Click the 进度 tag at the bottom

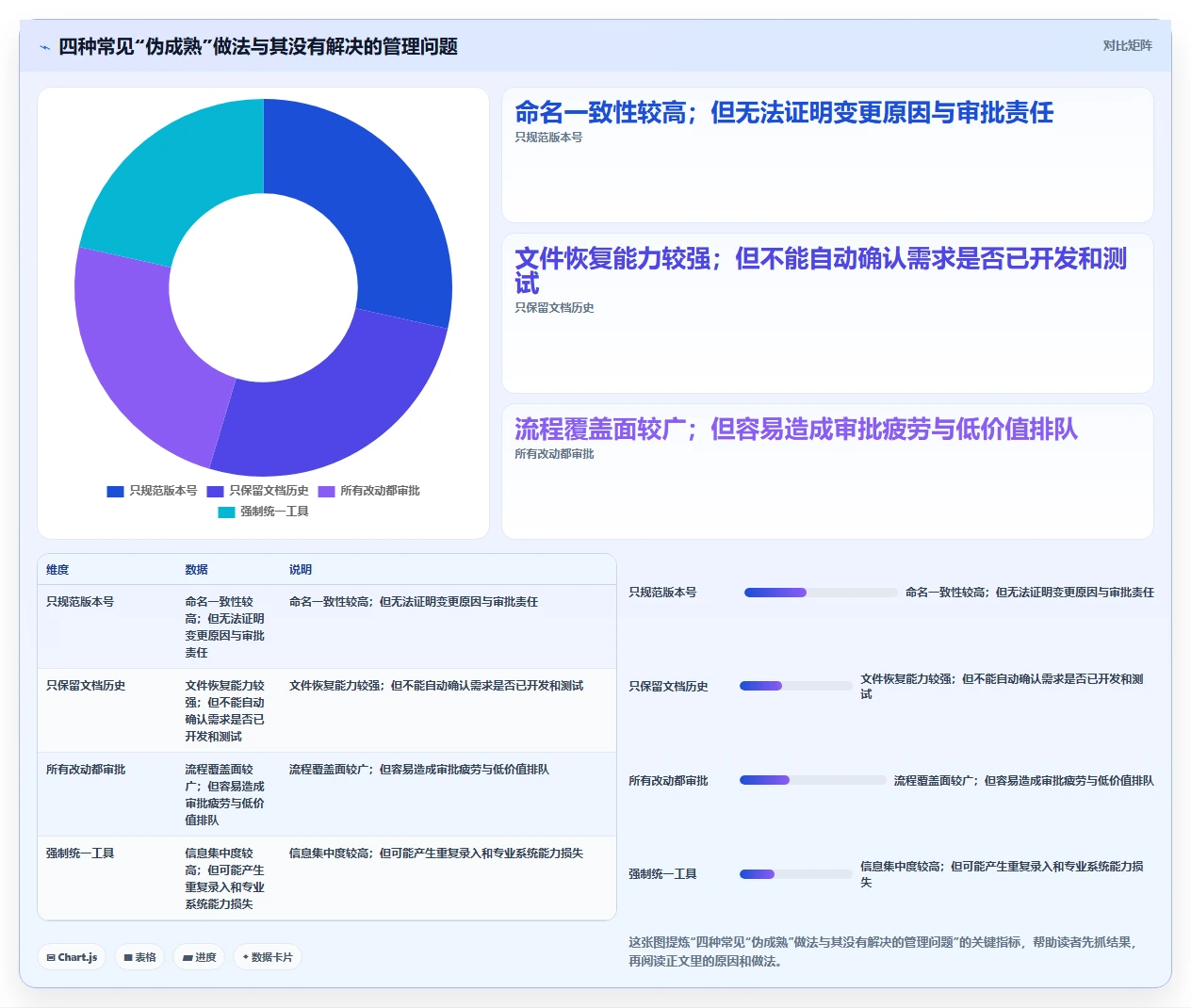point(199,957)
